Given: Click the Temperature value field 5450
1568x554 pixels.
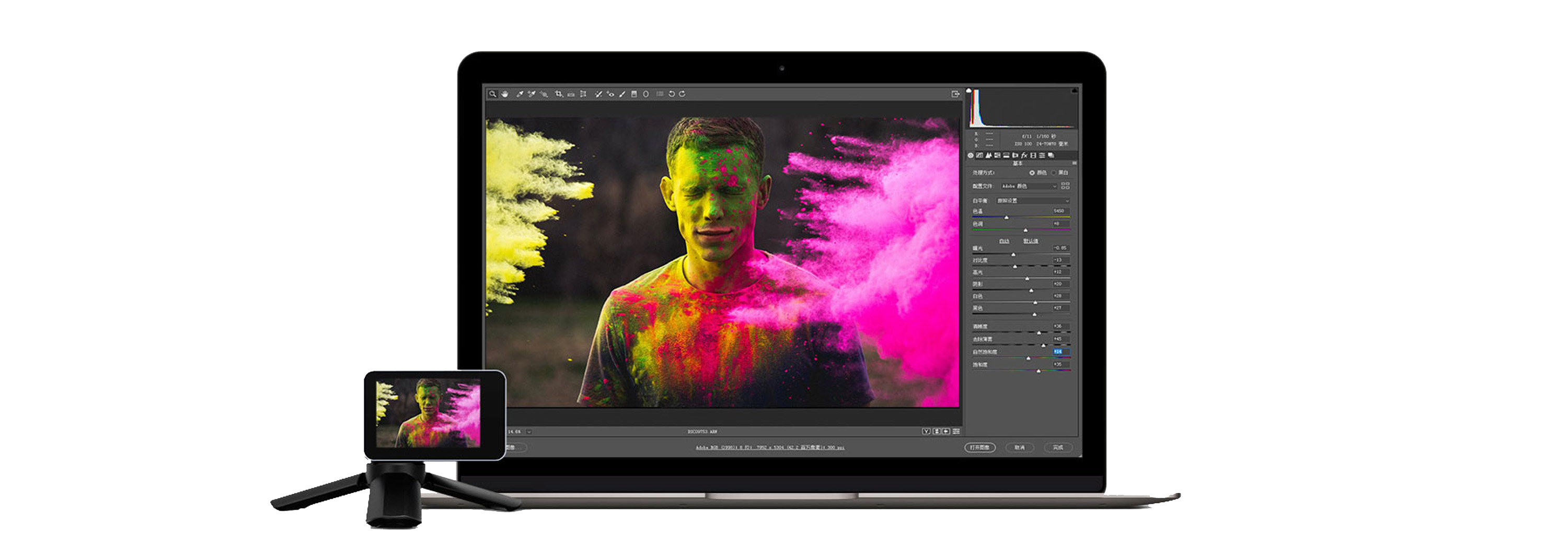Looking at the screenshot, I should click(1062, 211).
